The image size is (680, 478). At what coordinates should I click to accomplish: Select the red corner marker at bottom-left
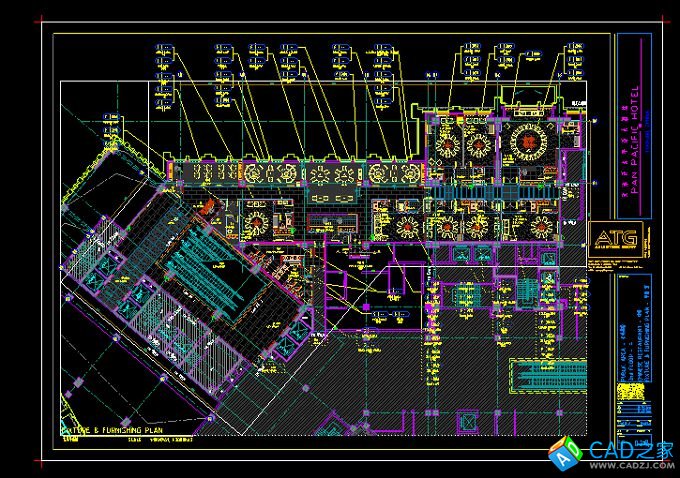pos(41,461)
